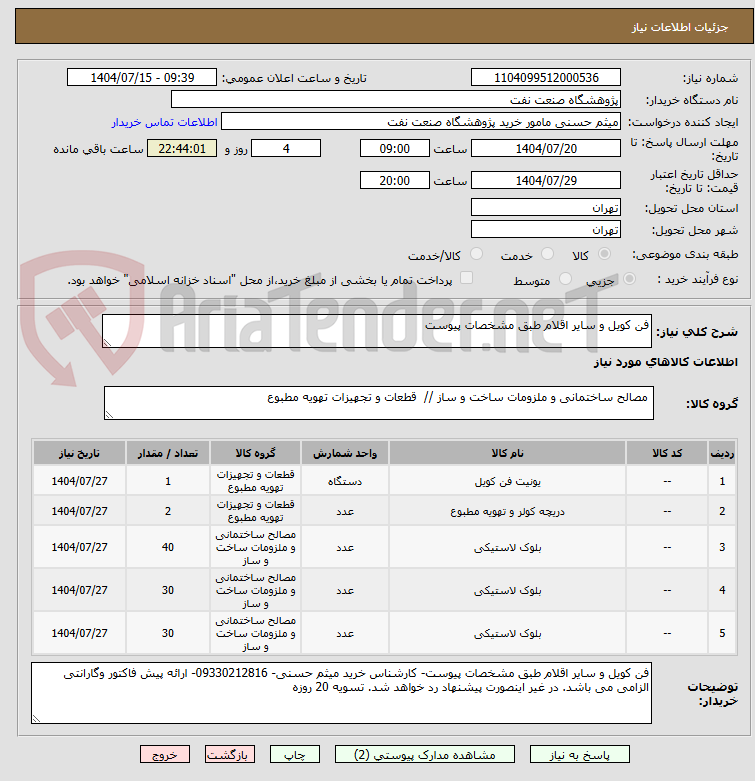Click the resize handle of شرح کلی نیاز box
Screen dimensions: 755x781
tap(107, 342)
